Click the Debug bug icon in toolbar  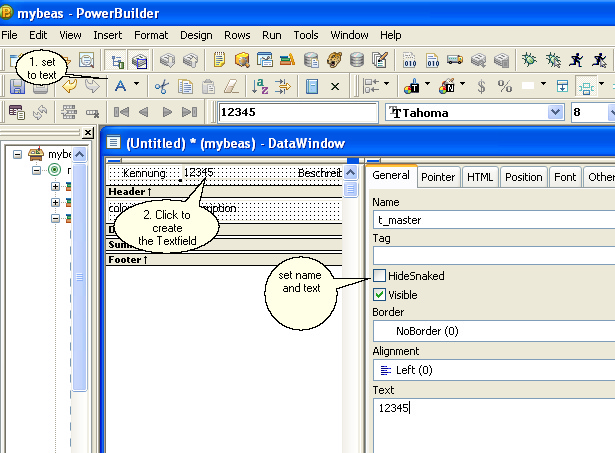coord(527,60)
